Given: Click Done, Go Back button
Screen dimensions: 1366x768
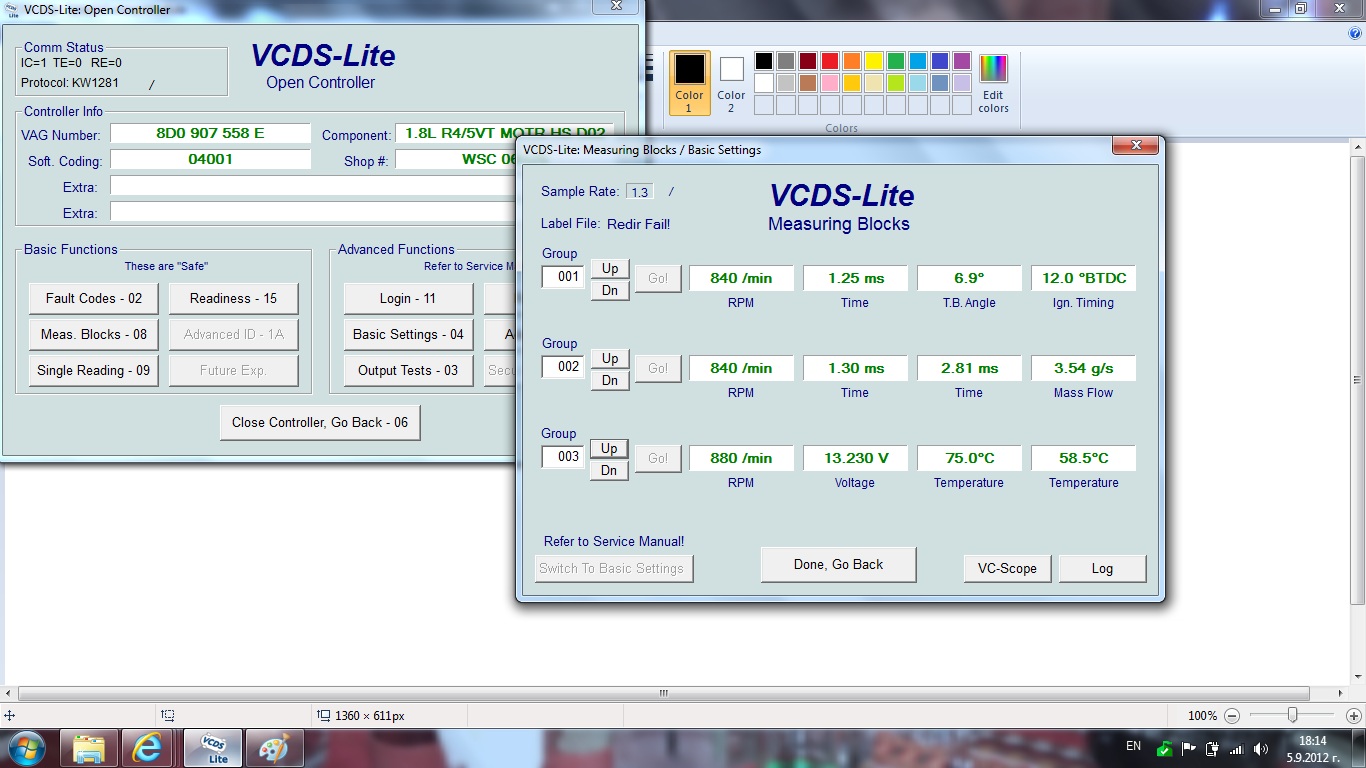Looking at the screenshot, I should pyautogui.click(x=838, y=564).
